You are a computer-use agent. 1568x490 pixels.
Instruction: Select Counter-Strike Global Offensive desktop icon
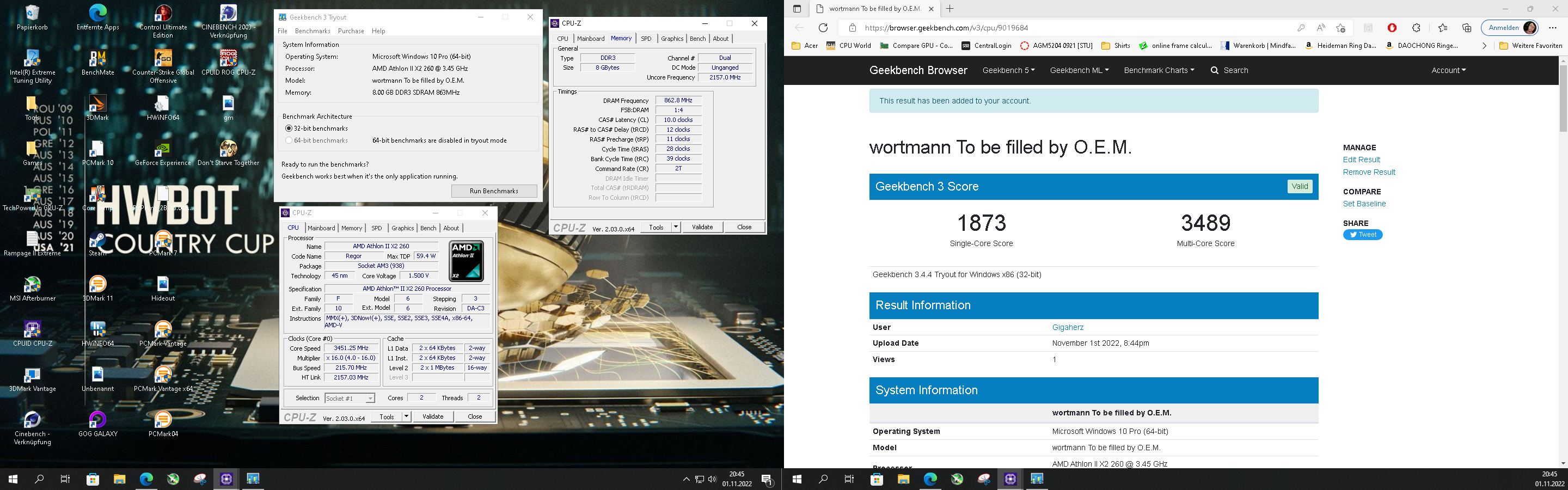[x=163, y=67]
